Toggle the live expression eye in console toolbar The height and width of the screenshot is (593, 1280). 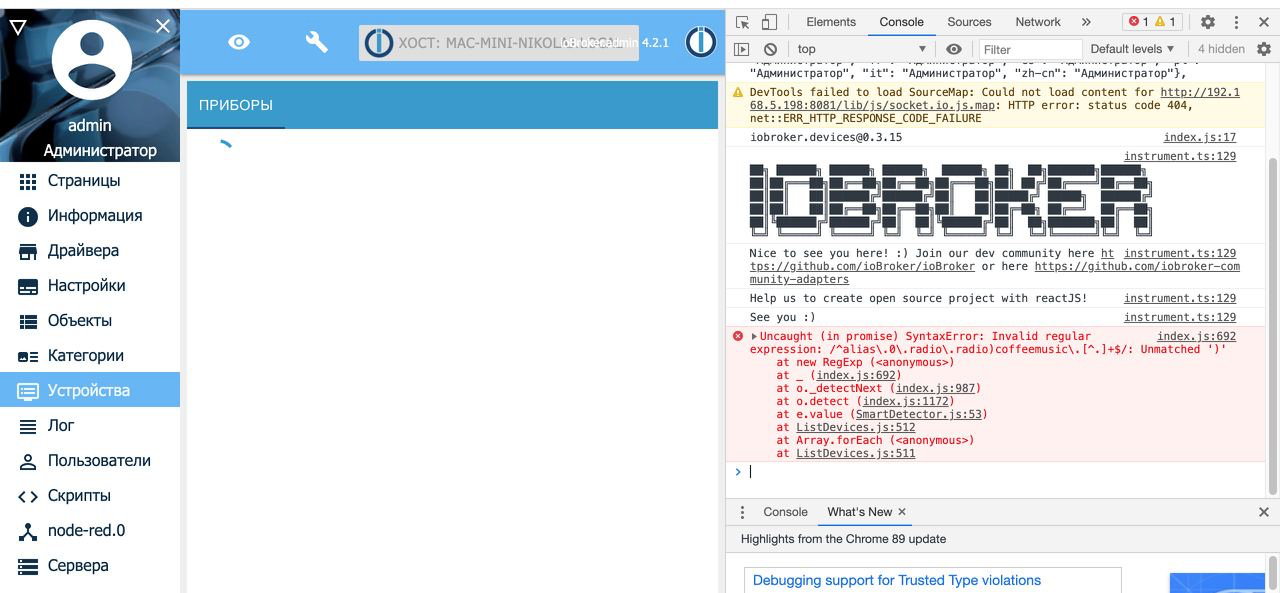point(953,48)
